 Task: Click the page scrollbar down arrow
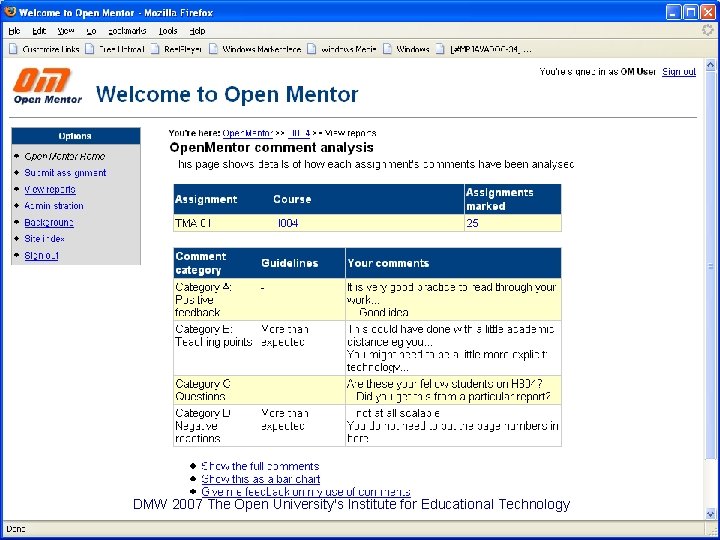pos(710,514)
